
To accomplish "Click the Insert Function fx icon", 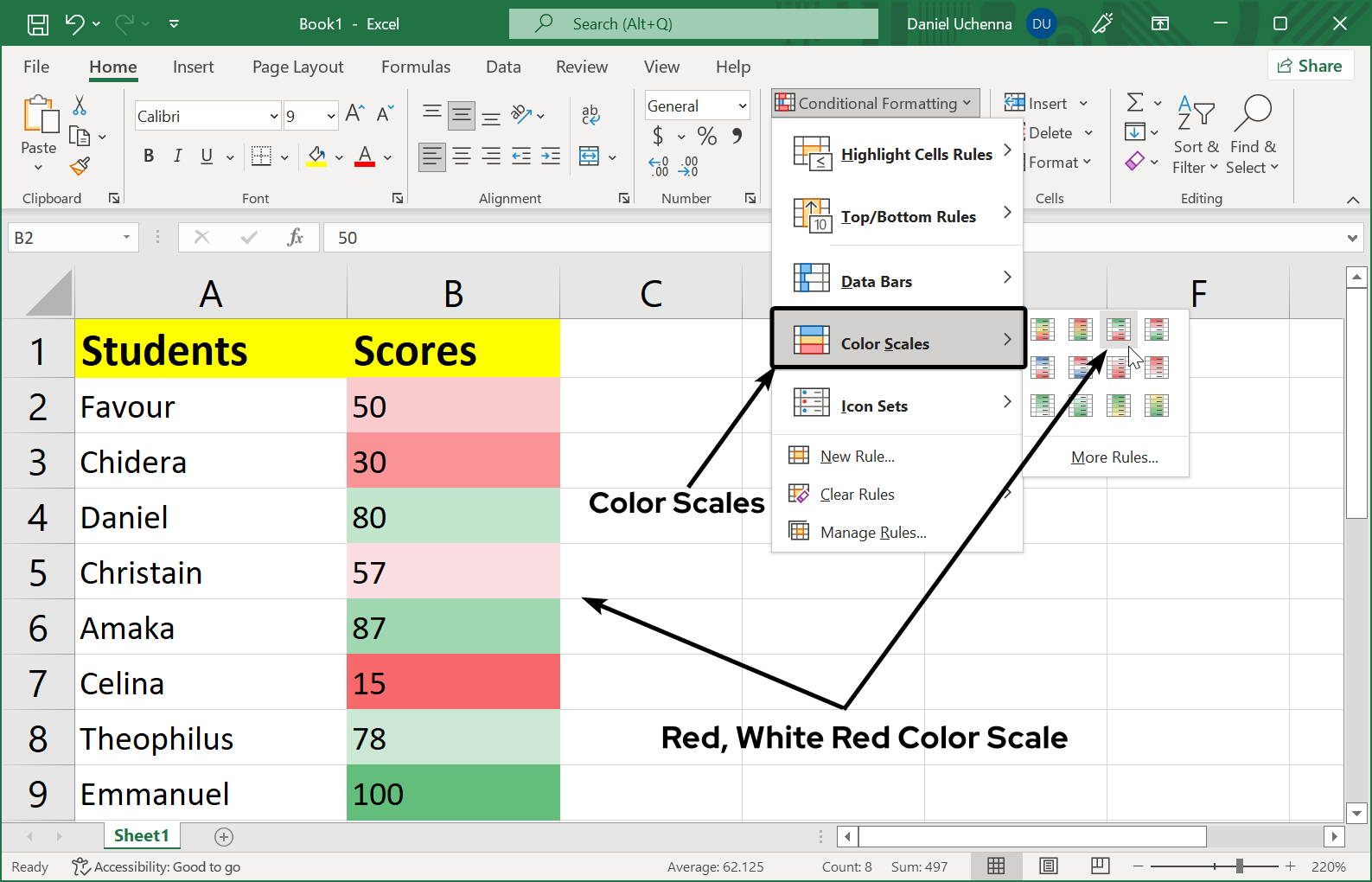I will [295, 237].
